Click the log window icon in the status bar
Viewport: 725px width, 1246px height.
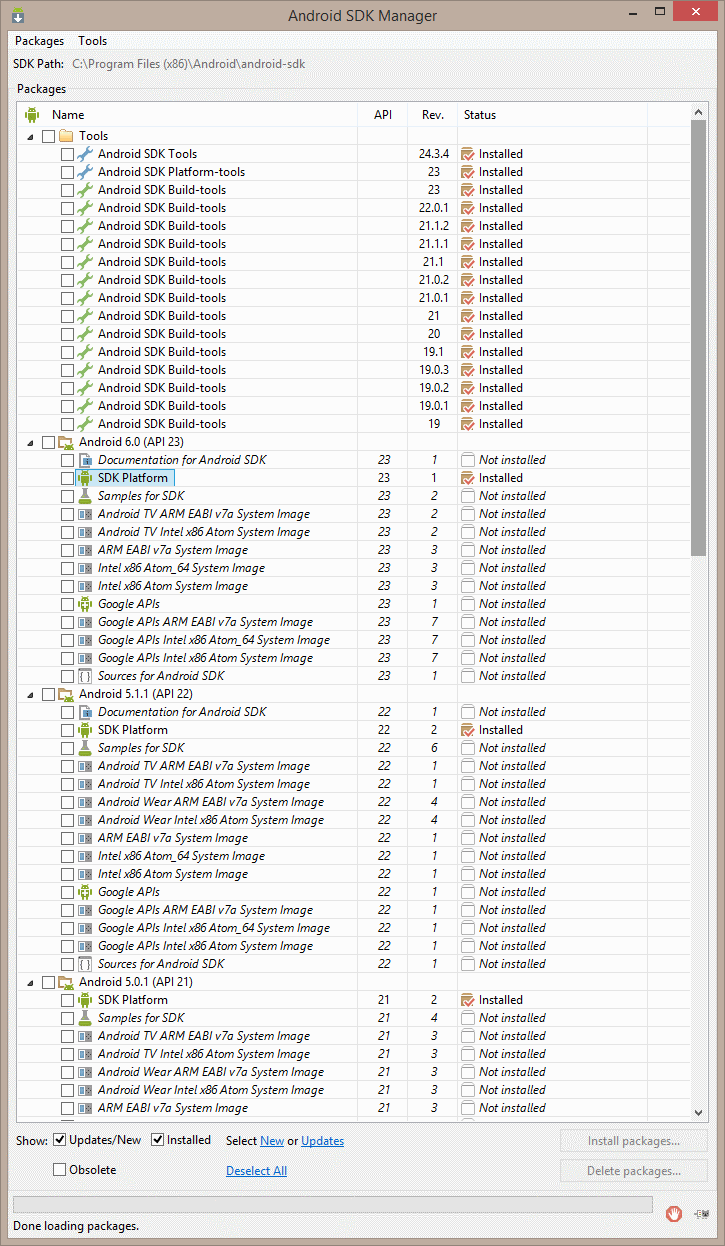click(x=700, y=1214)
